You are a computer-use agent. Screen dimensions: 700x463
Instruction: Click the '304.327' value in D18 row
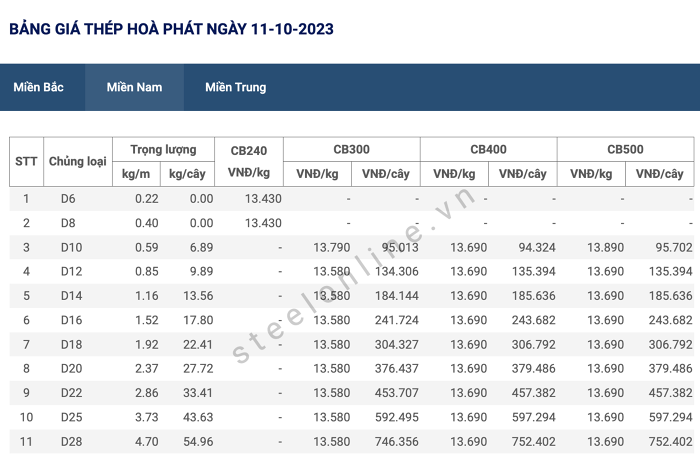tap(397, 345)
